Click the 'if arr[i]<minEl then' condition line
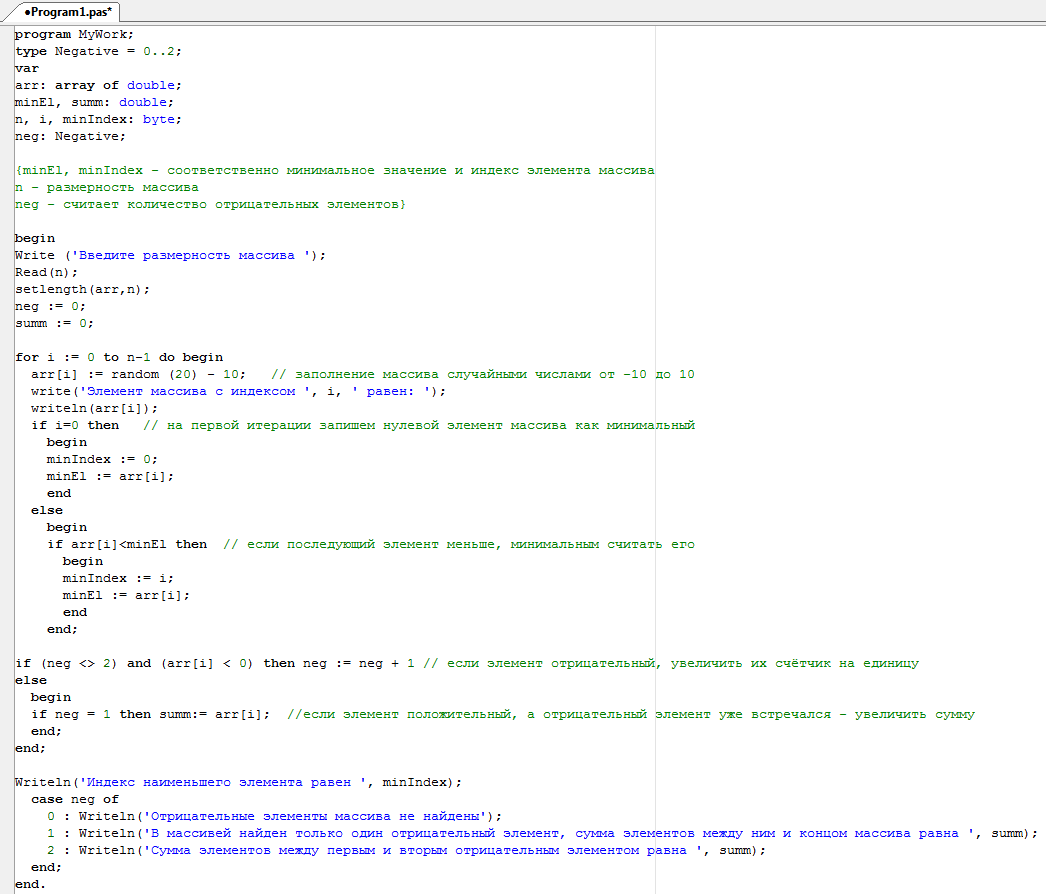The width and height of the screenshot is (1046, 894). 127,544
